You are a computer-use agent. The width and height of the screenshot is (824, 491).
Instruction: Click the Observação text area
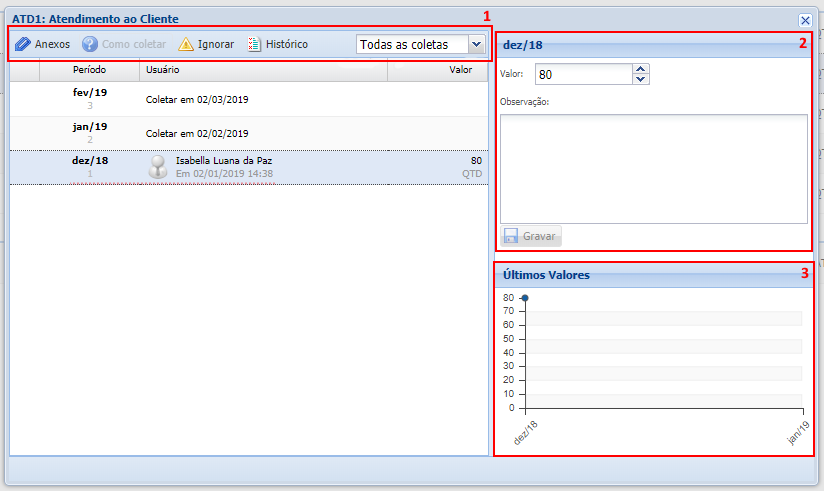653,169
